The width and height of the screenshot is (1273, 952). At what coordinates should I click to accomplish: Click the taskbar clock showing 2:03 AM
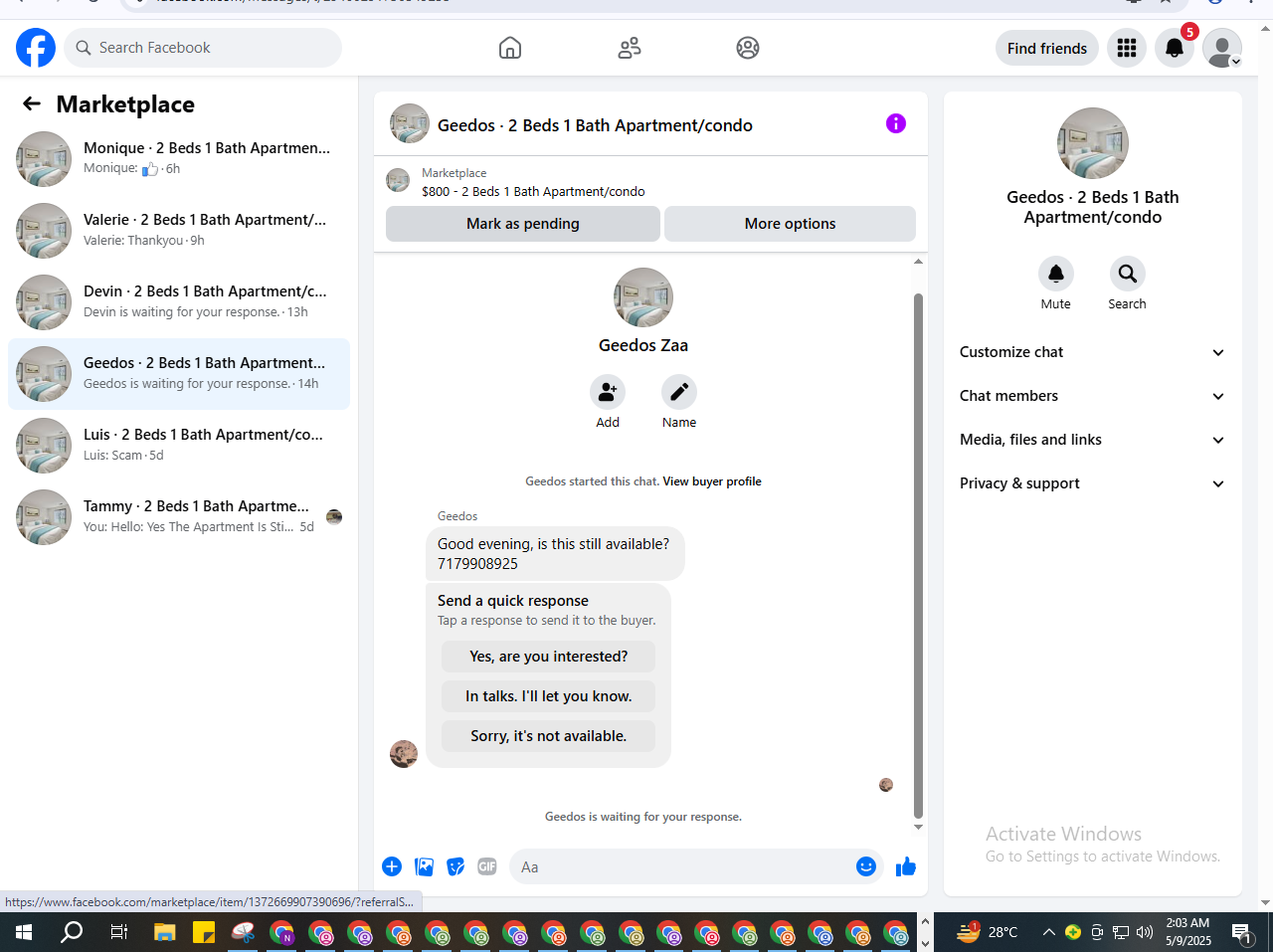tap(1188, 932)
